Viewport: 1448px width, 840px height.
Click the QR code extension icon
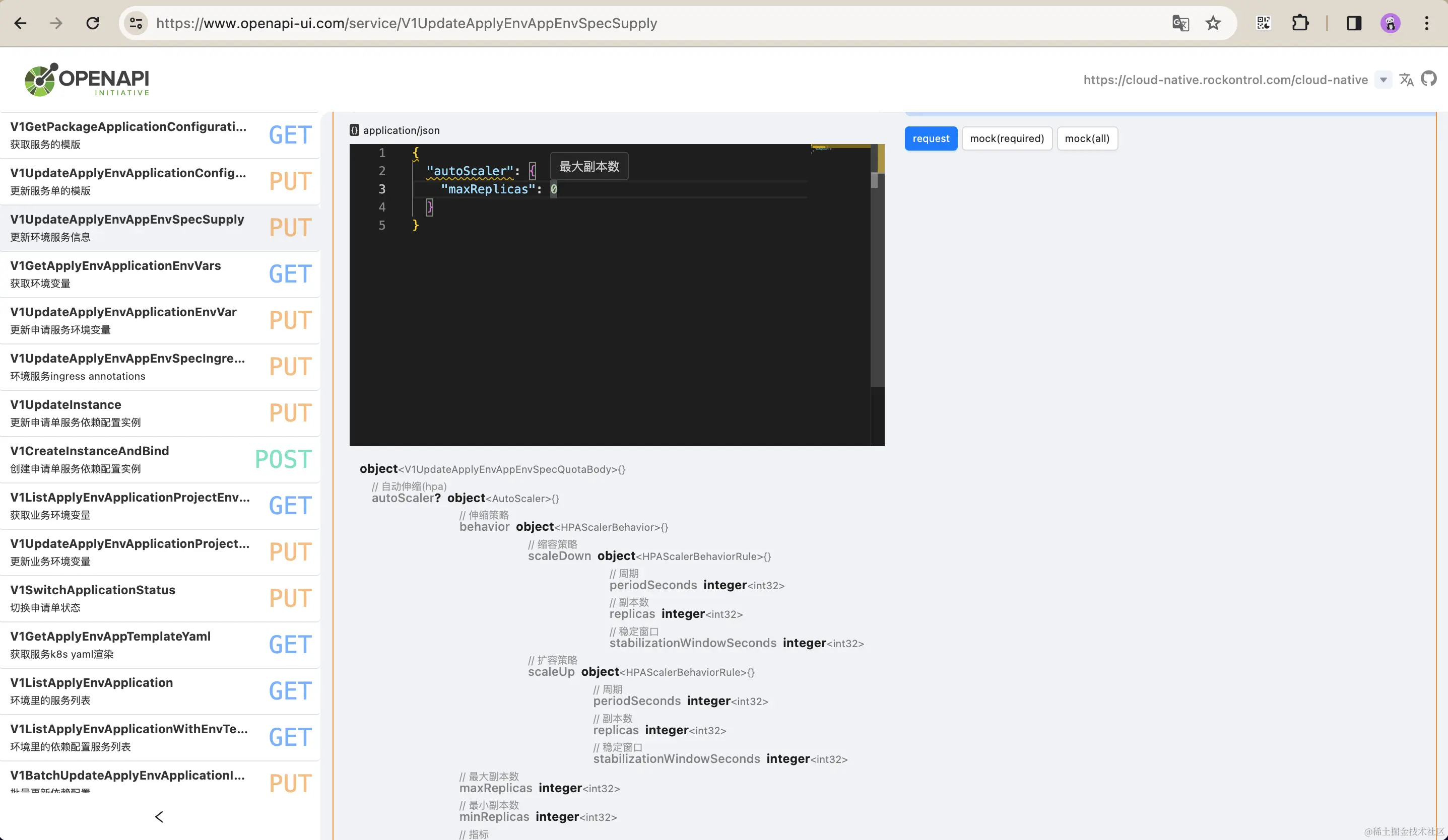click(1264, 23)
